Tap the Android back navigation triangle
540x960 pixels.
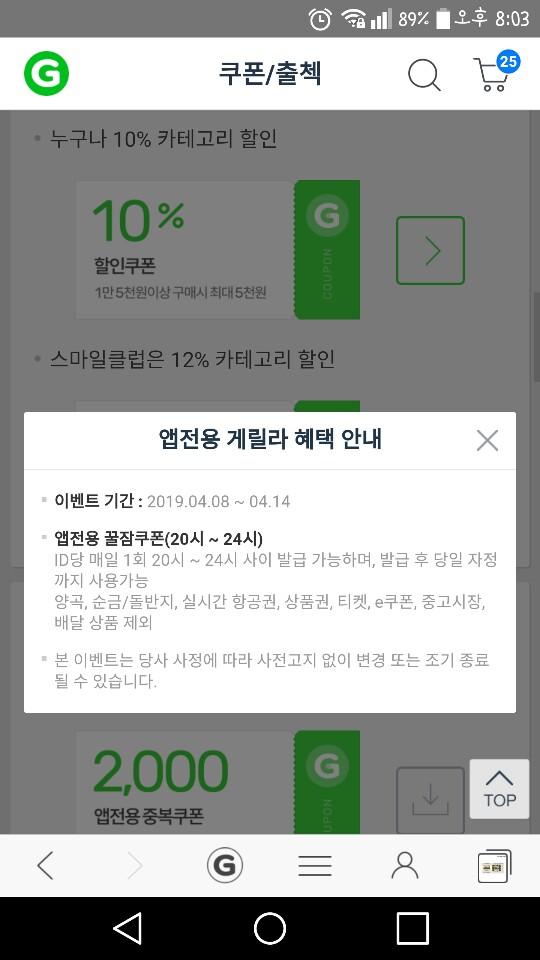pos(128,928)
